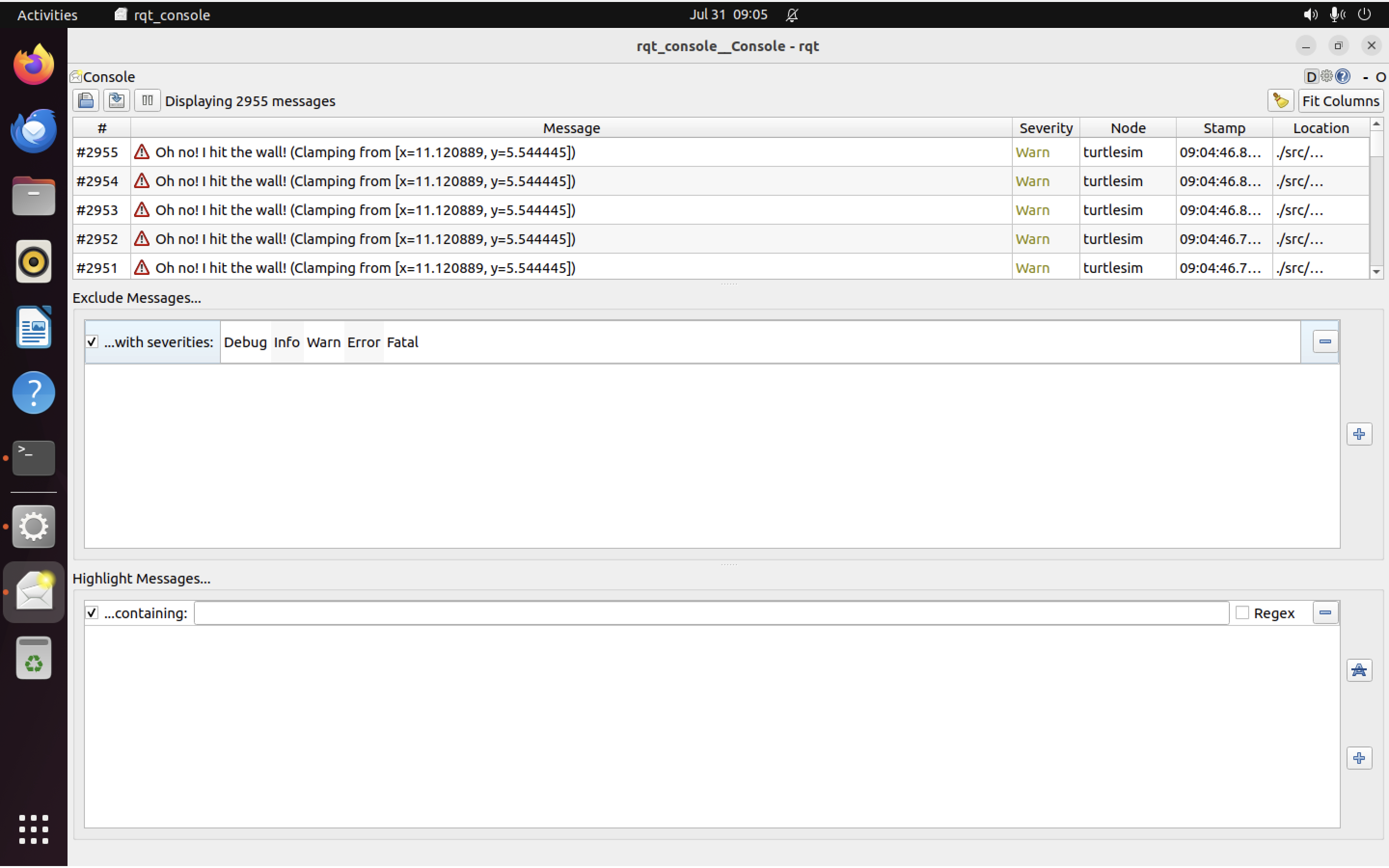
Task: Pause displaying new console messages
Action: pos(147,100)
